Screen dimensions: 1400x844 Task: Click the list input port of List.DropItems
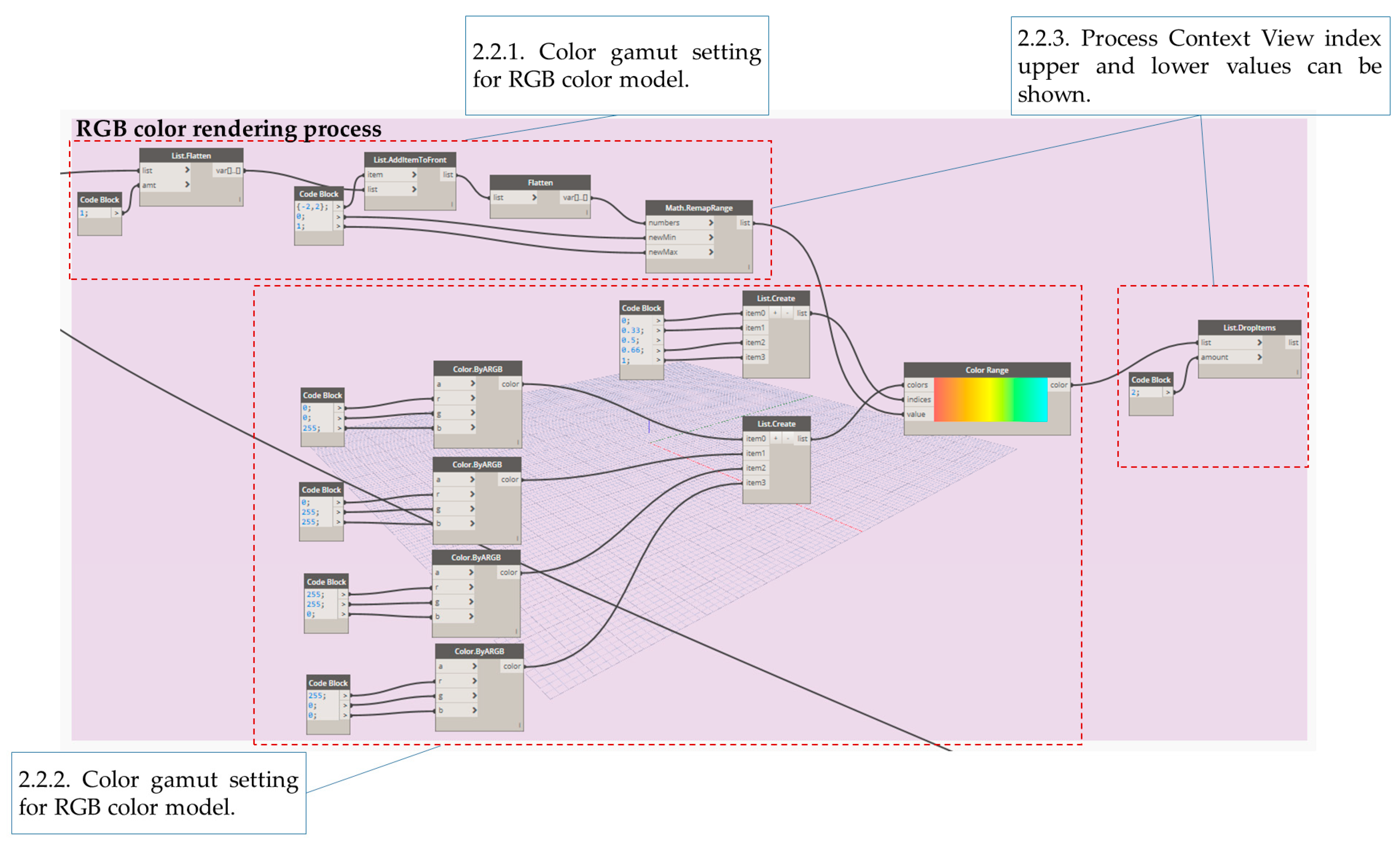click(1231, 342)
